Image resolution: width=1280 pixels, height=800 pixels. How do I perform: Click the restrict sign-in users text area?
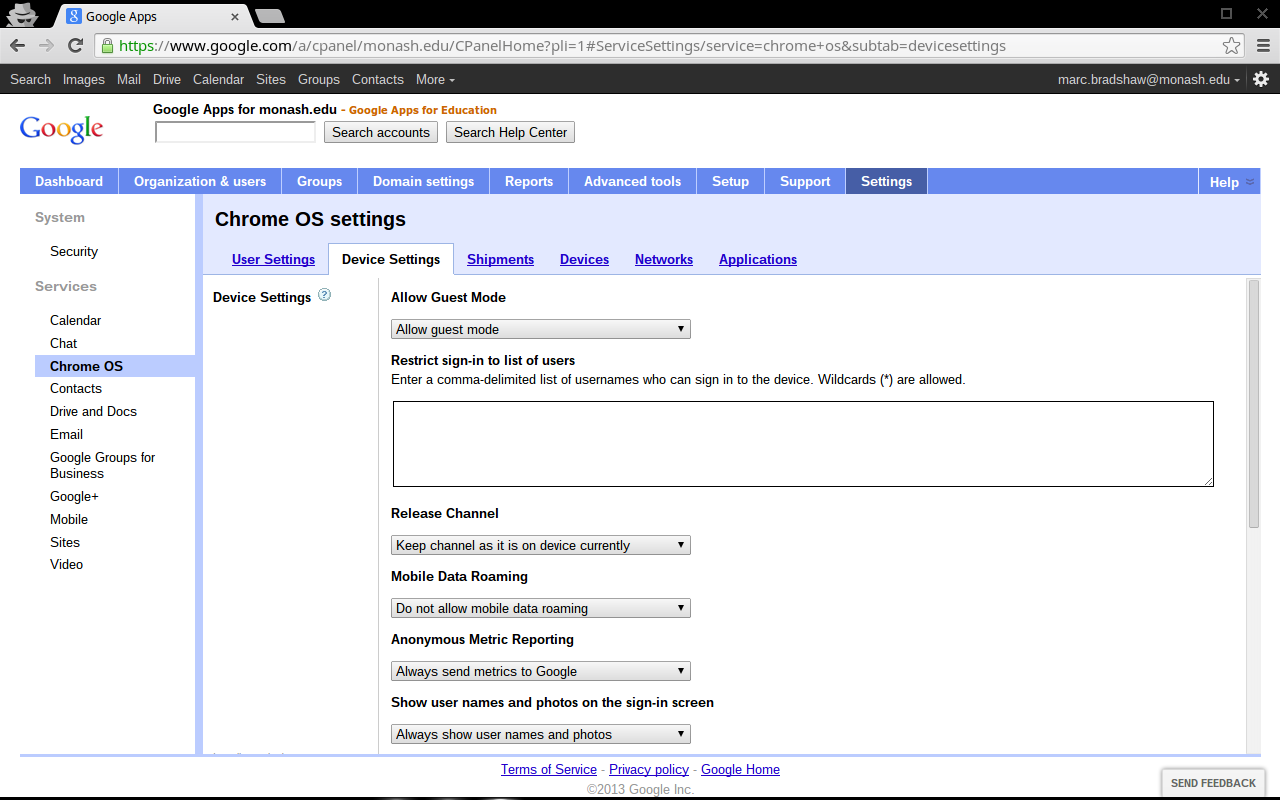(x=803, y=444)
